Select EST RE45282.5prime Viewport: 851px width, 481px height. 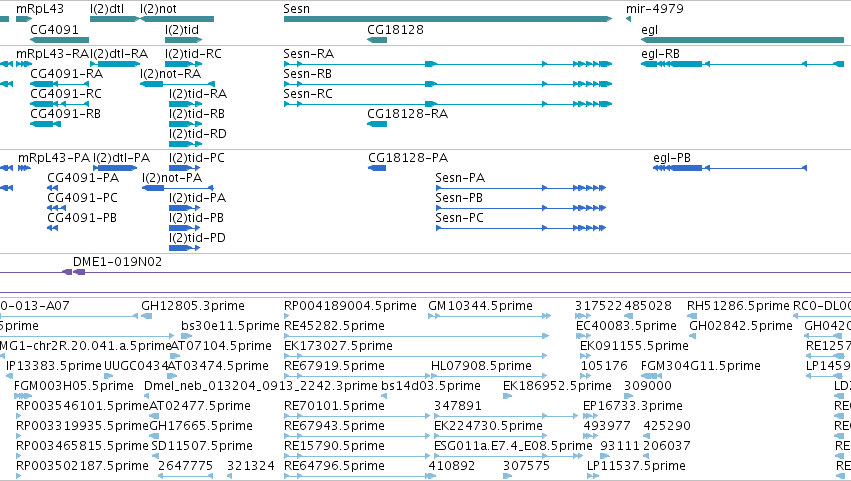[334, 326]
